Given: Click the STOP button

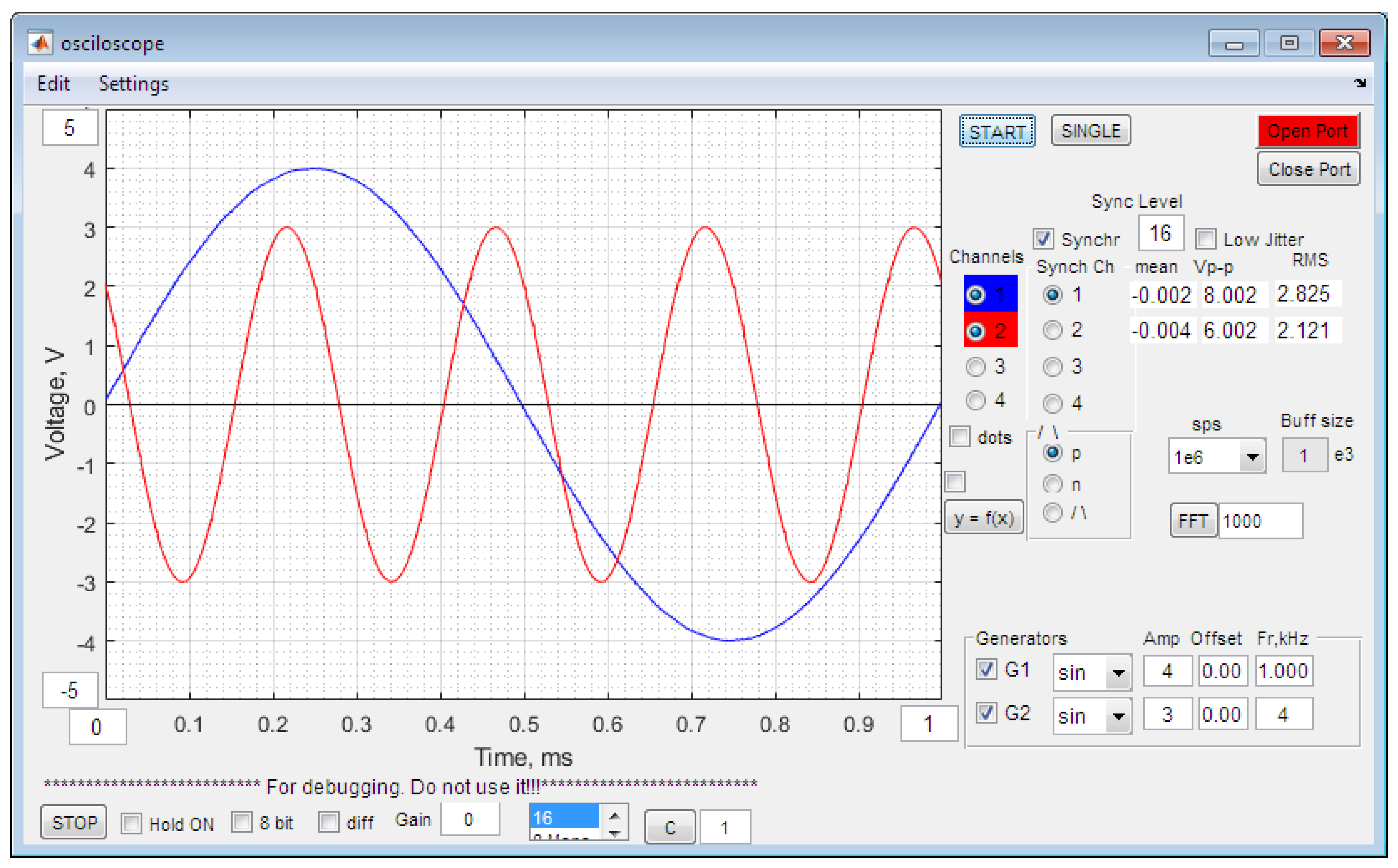Looking at the screenshot, I should coord(74,823).
